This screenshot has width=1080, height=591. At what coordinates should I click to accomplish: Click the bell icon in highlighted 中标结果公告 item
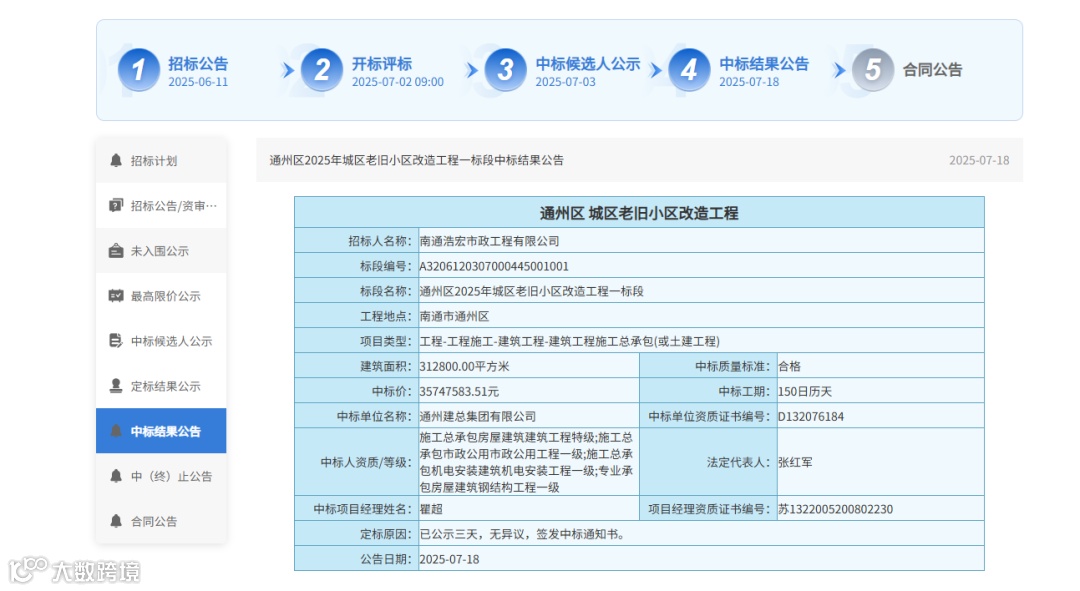116,431
